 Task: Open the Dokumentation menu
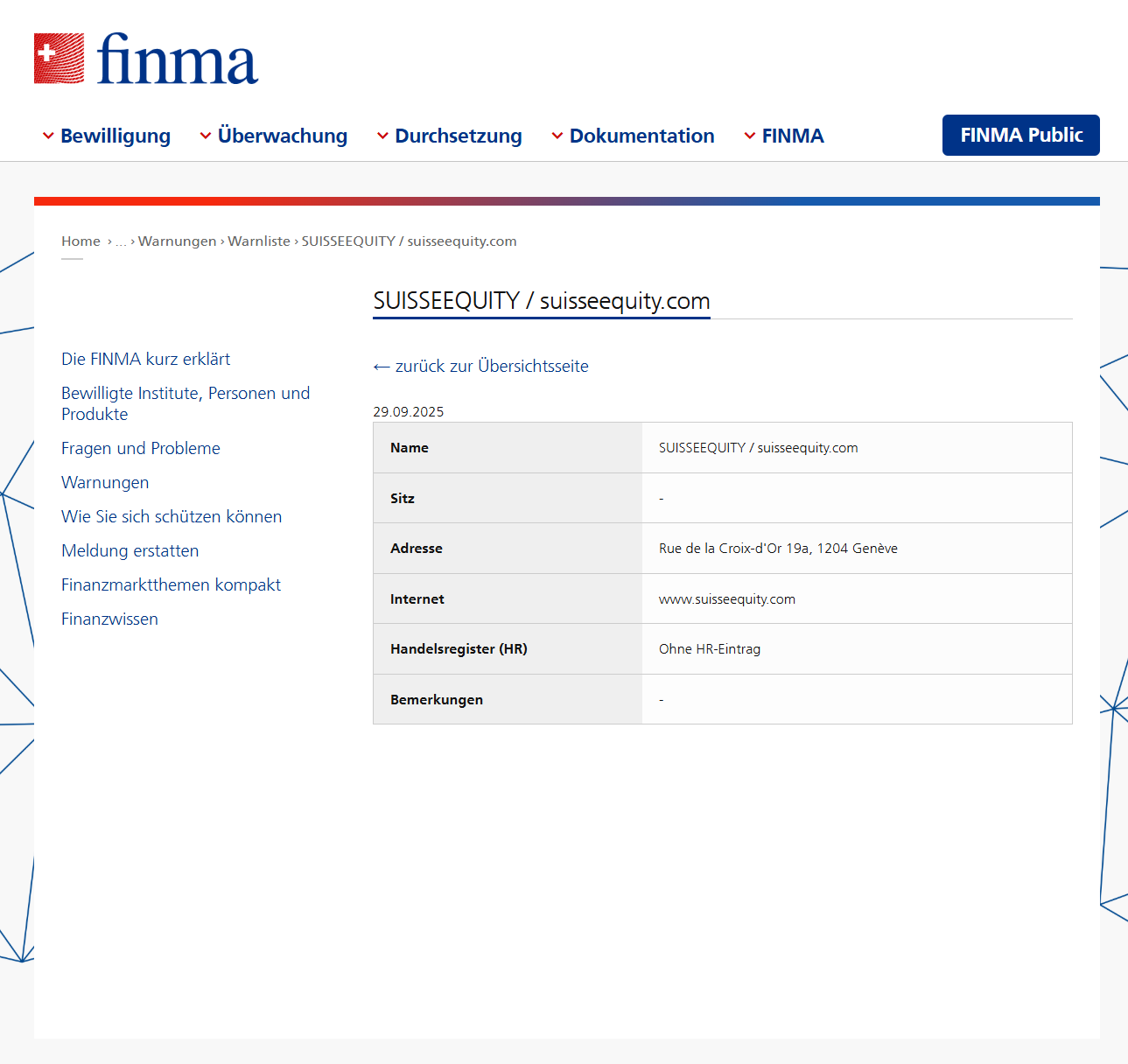(x=642, y=136)
